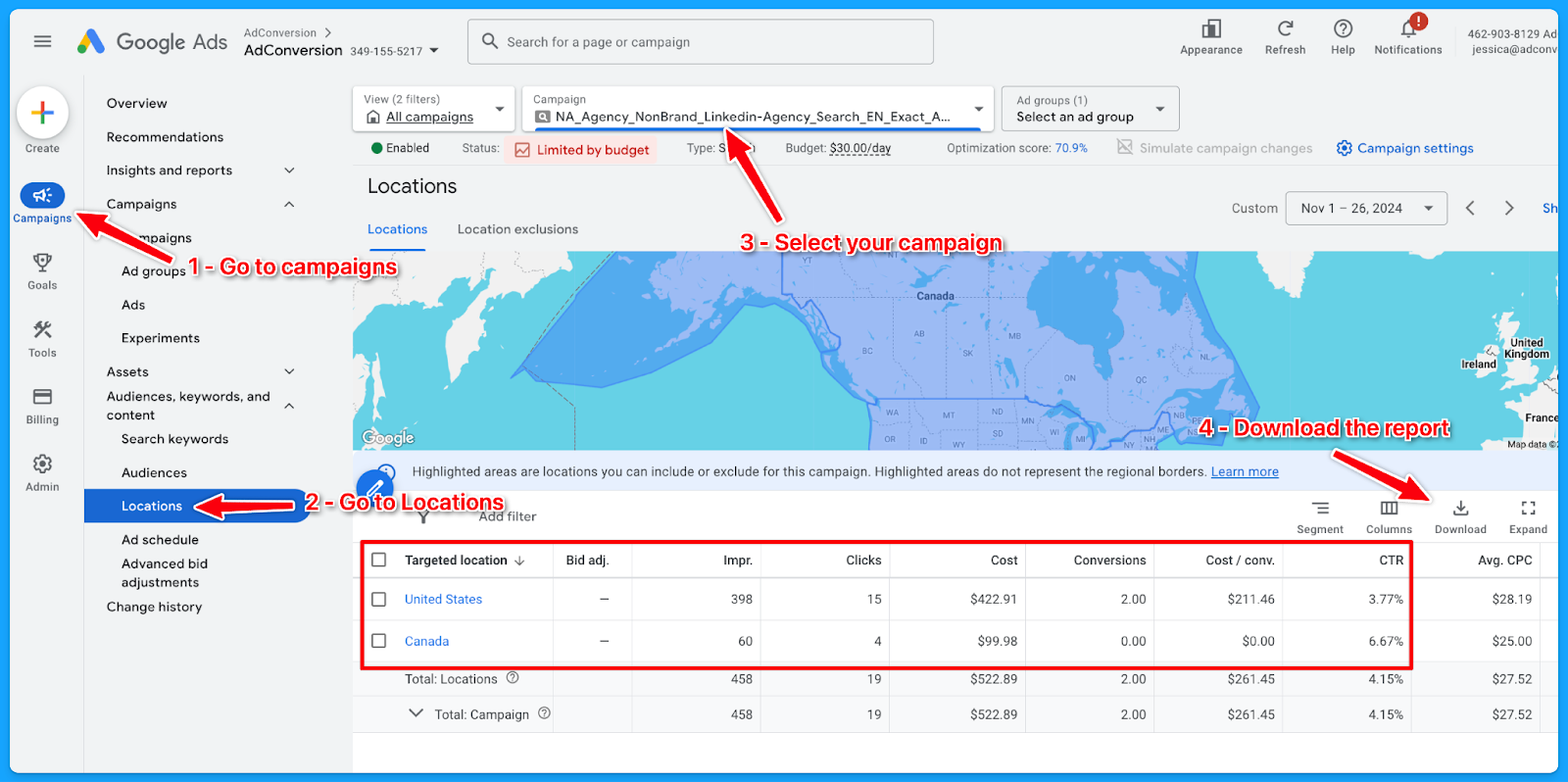The height and width of the screenshot is (782, 1568).
Task: Open the date range dropdown
Action: pyautogui.click(x=1366, y=208)
